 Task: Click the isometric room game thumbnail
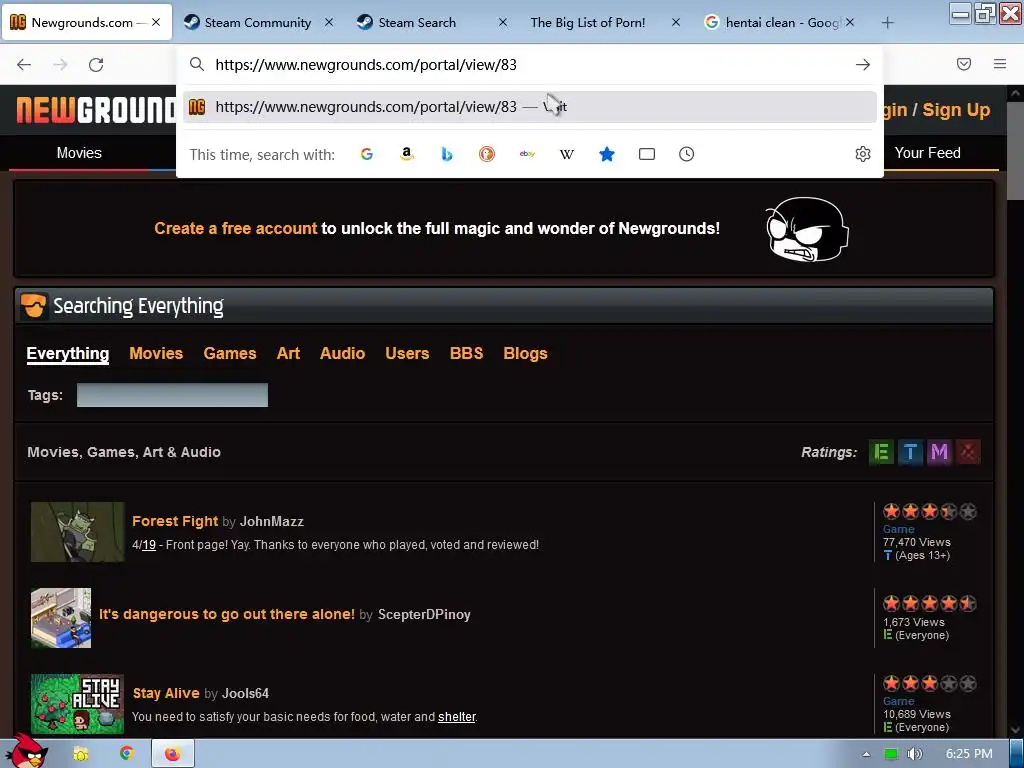[61, 618]
